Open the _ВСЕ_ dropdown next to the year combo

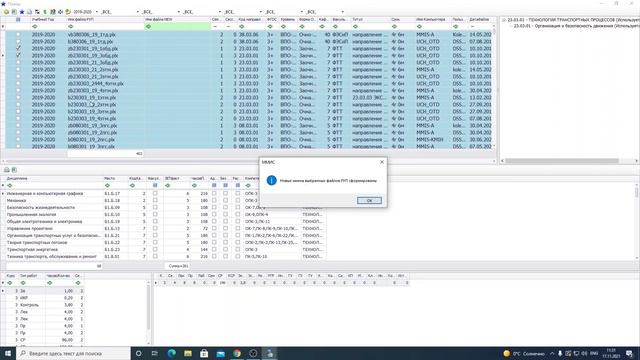[x=138, y=12]
